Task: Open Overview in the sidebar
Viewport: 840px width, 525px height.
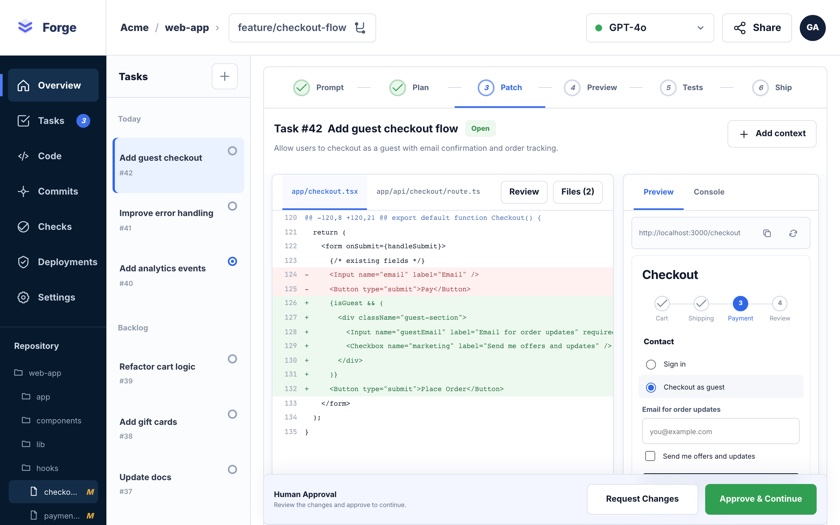Action: click(53, 85)
